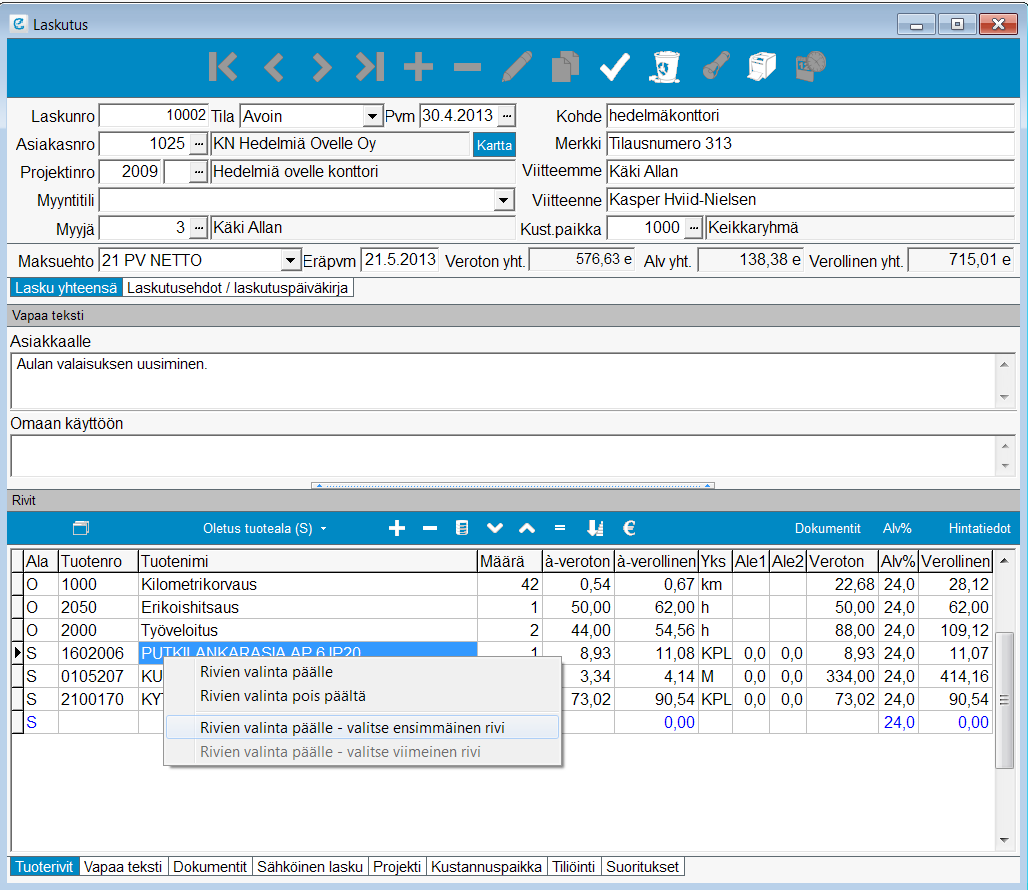Open the Suoritukset tab
The image size is (1028, 890).
coord(642,867)
